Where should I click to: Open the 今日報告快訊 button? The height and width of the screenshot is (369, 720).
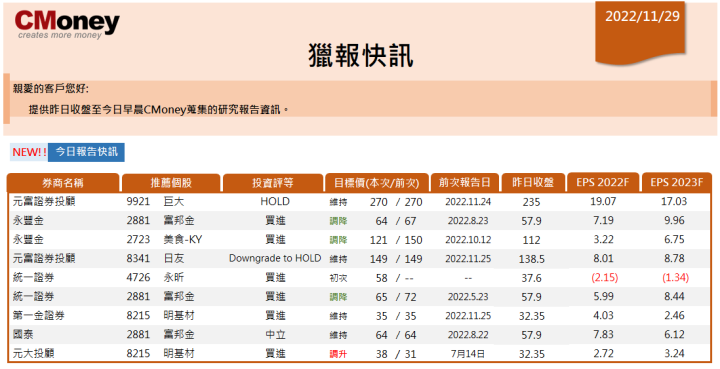tap(86, 152)
